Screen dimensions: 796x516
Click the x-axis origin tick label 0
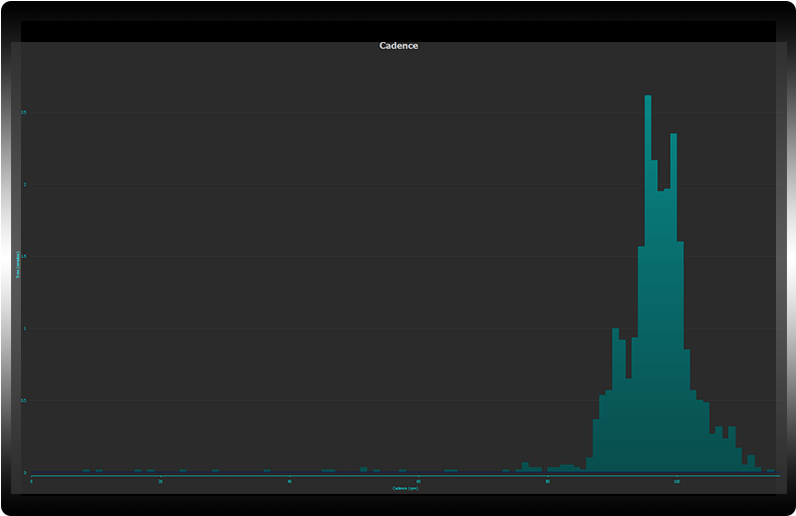click(x=31, y=481)
